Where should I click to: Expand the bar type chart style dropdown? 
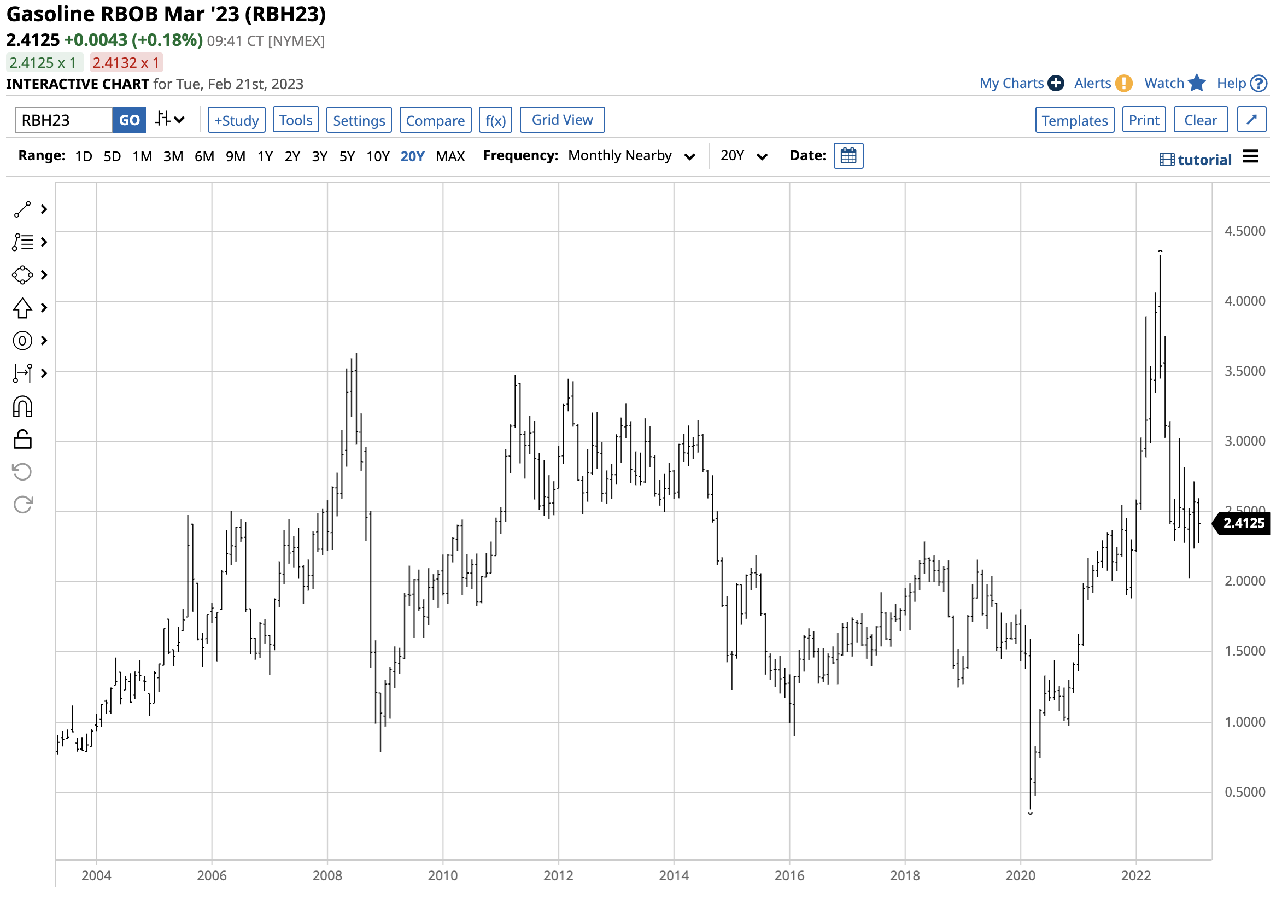(x=170, y=120)
